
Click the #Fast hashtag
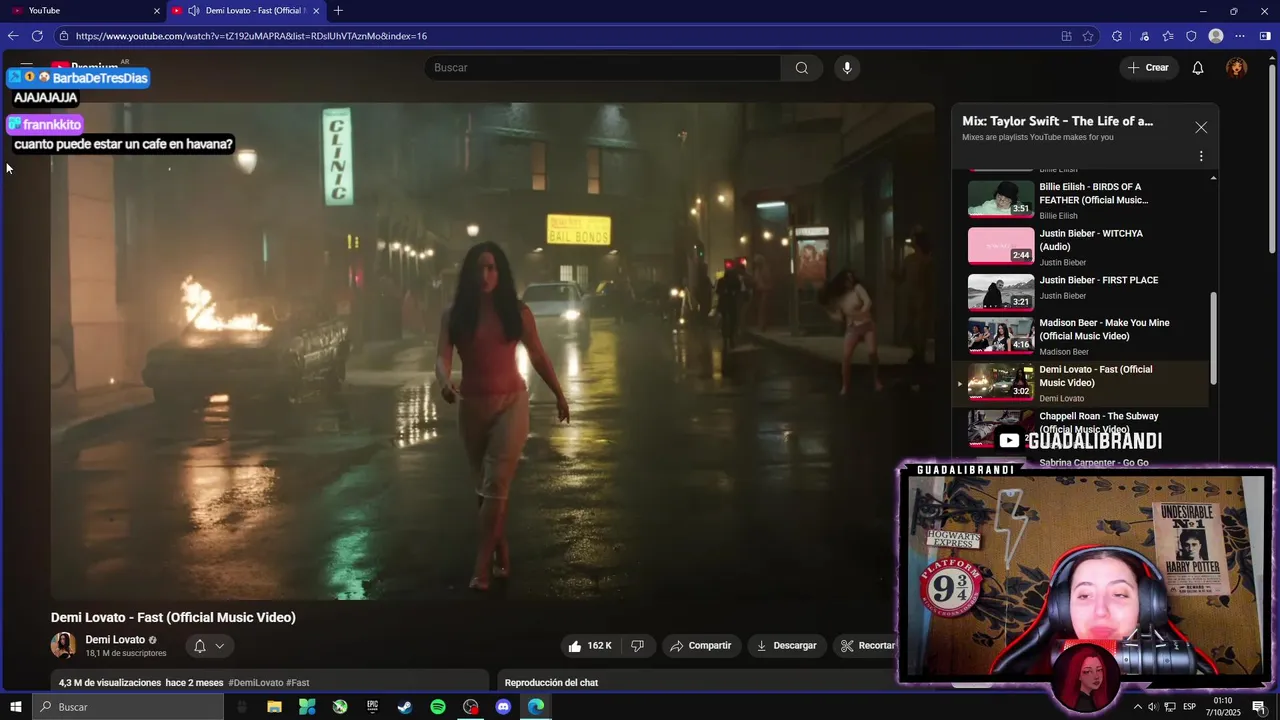pyautogui.click(x=298, y=683)
